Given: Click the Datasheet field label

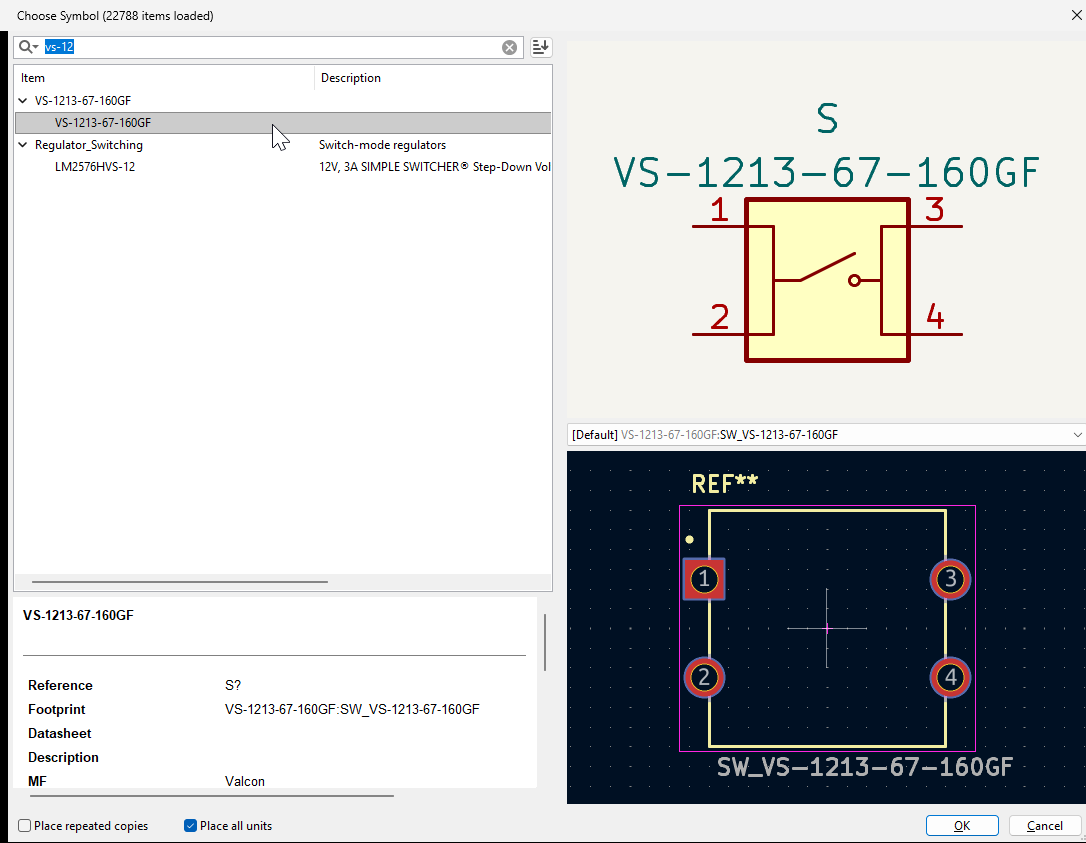Looking at the screenshot, I should click(x=60, y=734).
